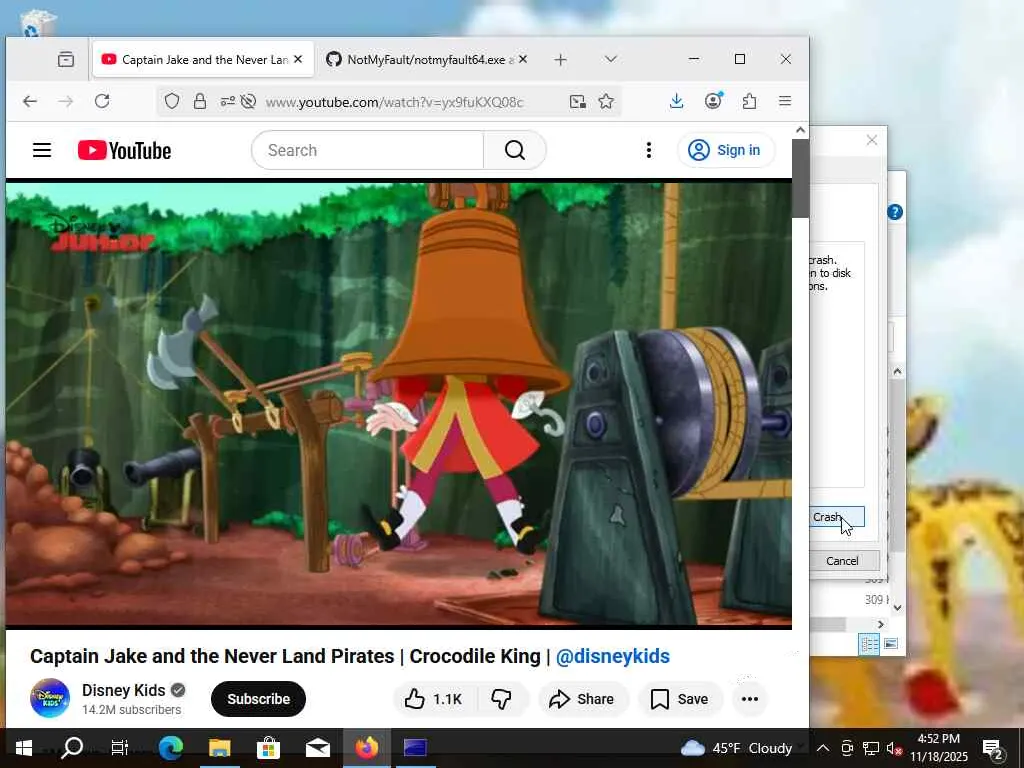Open the volume control in system tray
The width and height of the screenshot is (1024, 768).
pyautogui.click(x=895, y=748)
